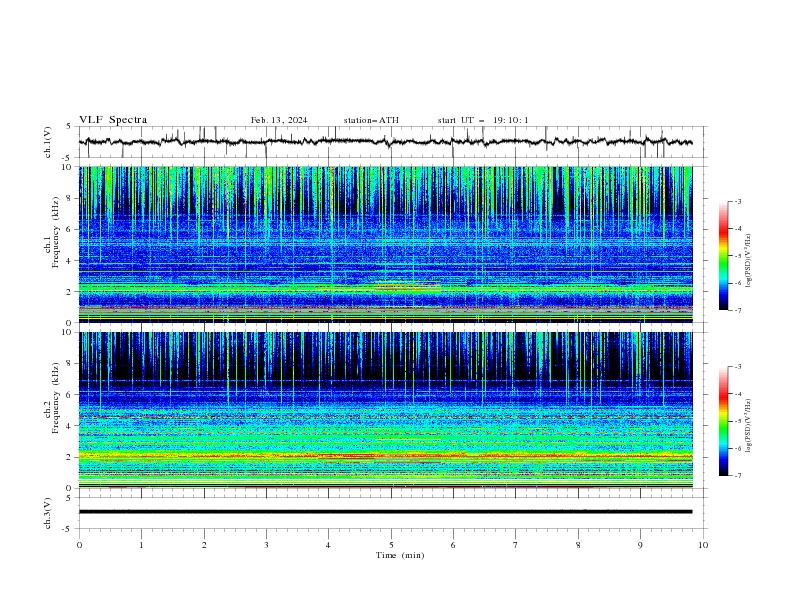Click the date 'Feb. 13, 2024'
792x612 pixels.
pos(279,120)
